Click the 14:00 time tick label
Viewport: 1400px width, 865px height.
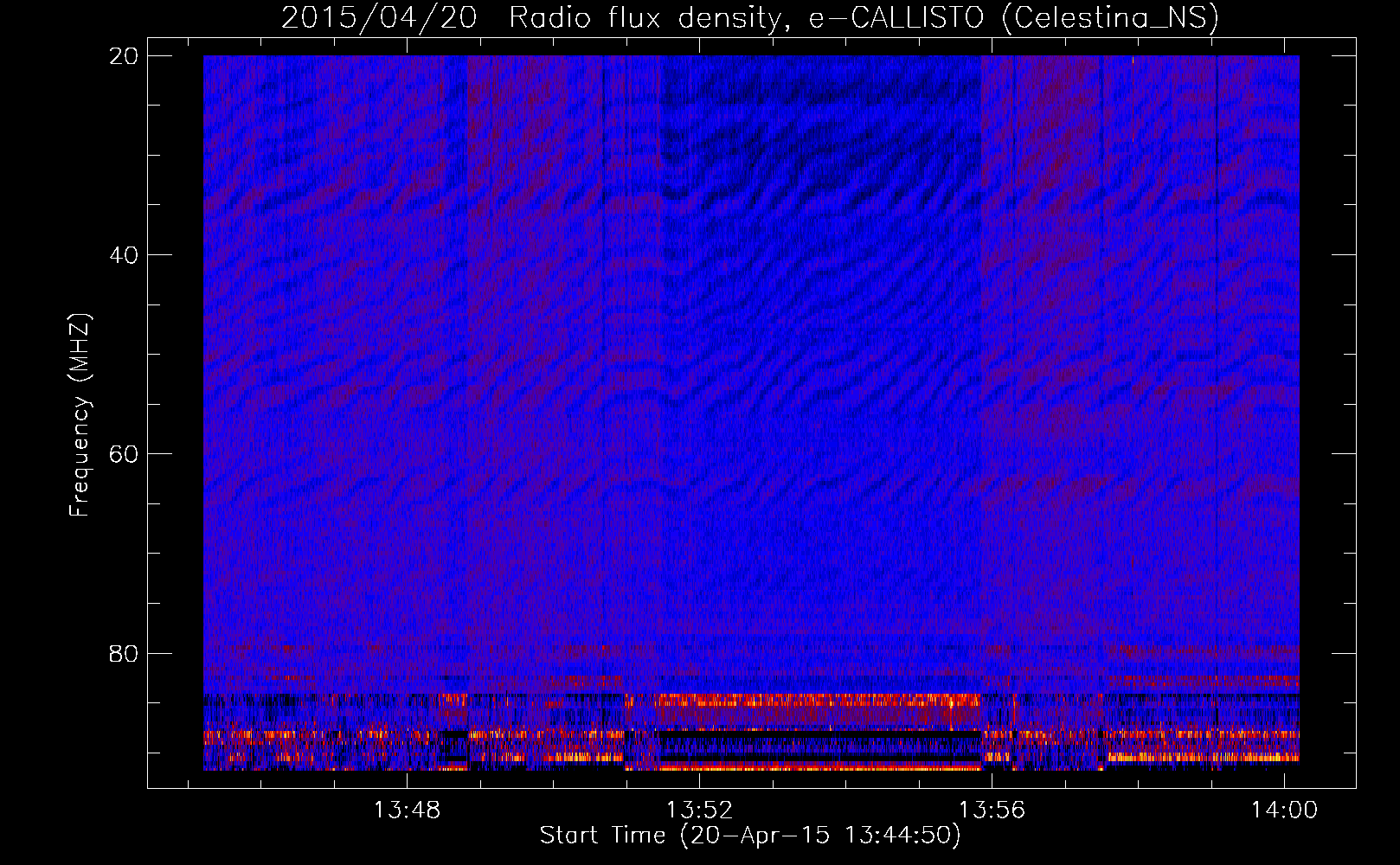coord(1284,811)
